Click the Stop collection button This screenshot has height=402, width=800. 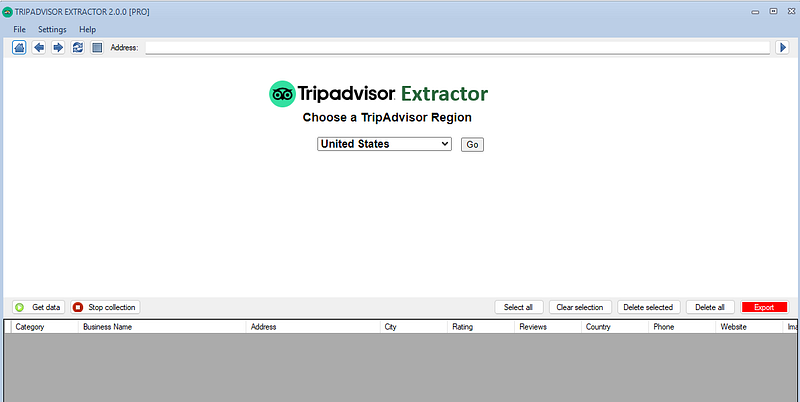105,307
